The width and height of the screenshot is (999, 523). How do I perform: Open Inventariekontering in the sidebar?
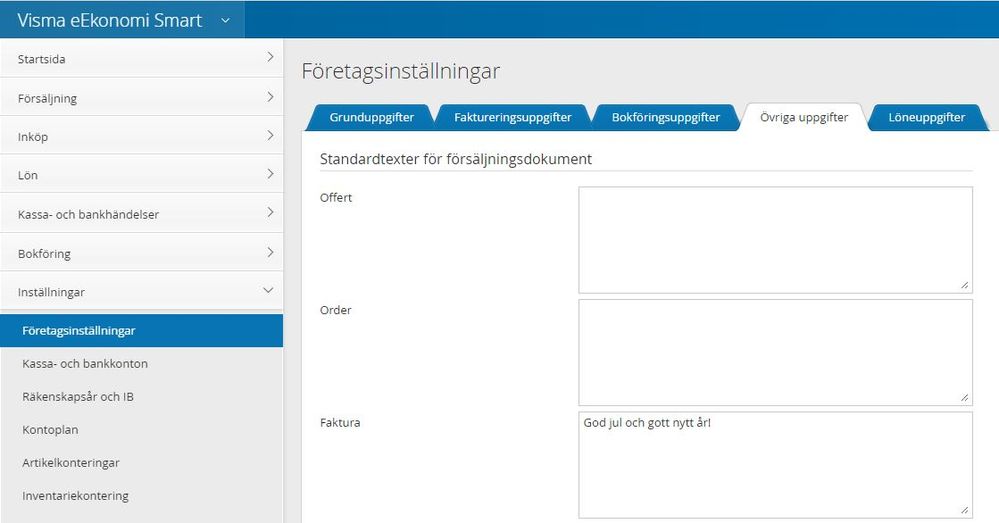[75, 495]
